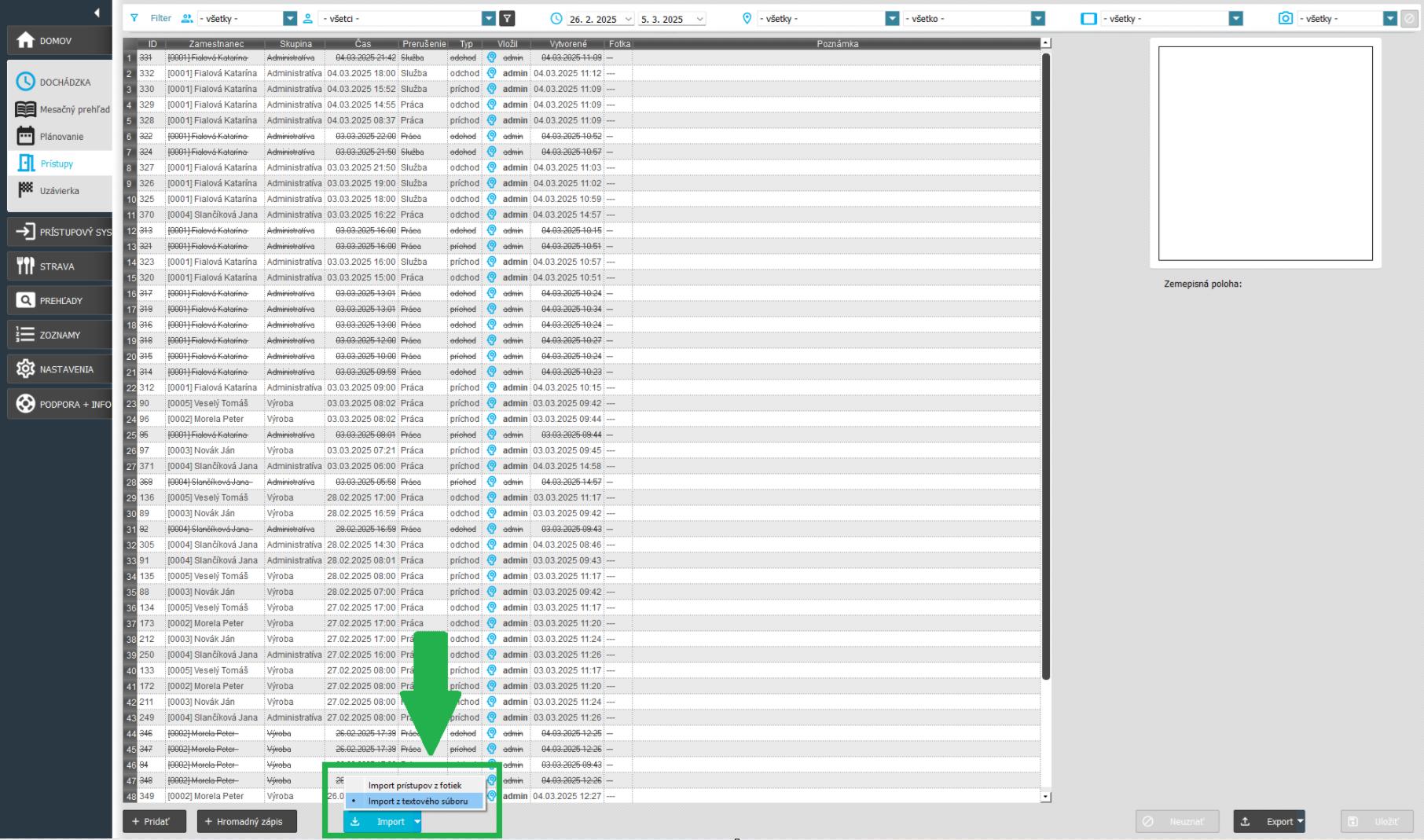This screenshot has height=840, width=1424.
Task: Click the location pin filter icon
Action: [x=747, y=18]
